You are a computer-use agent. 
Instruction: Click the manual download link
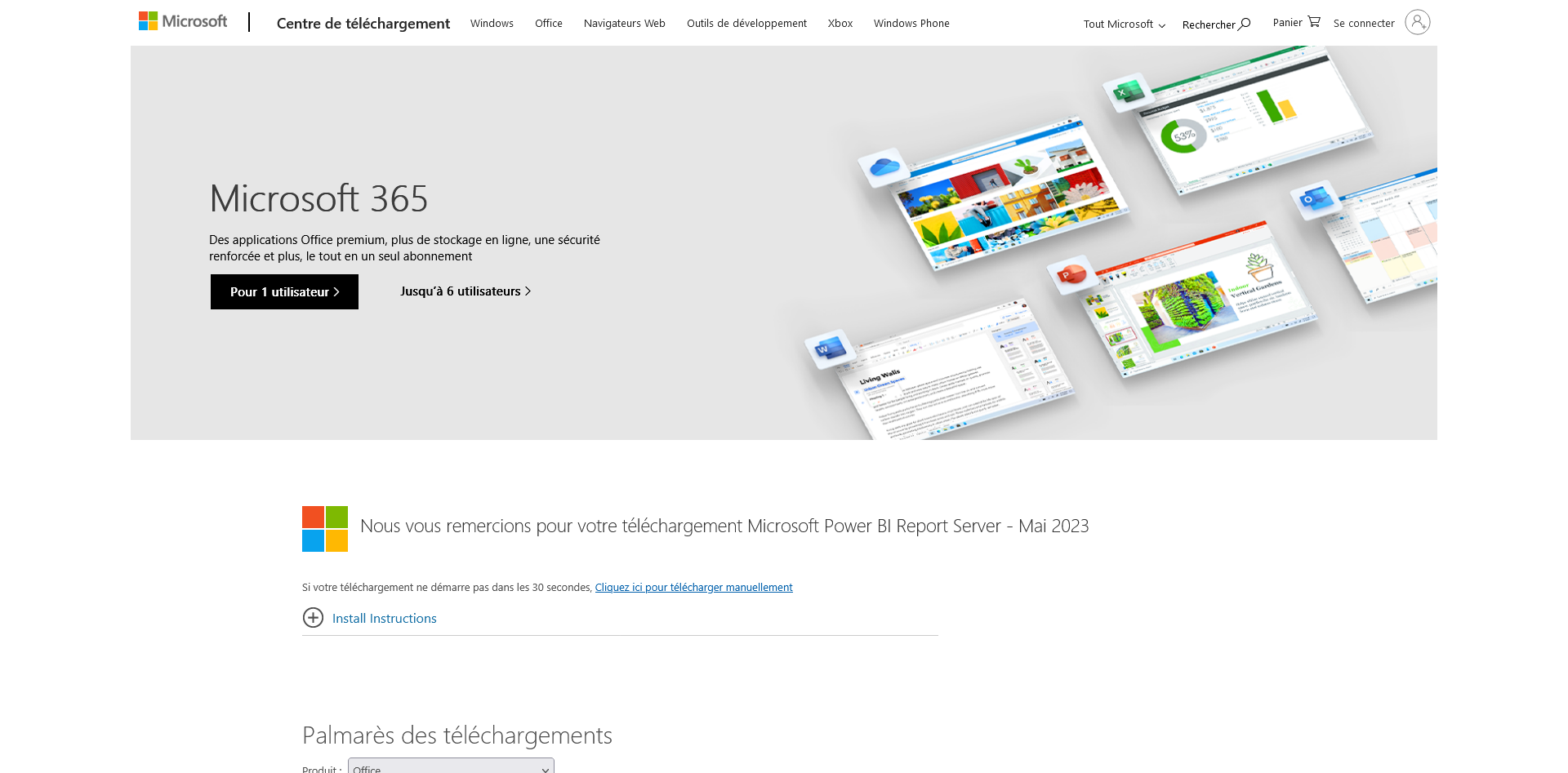pos(693,588)
